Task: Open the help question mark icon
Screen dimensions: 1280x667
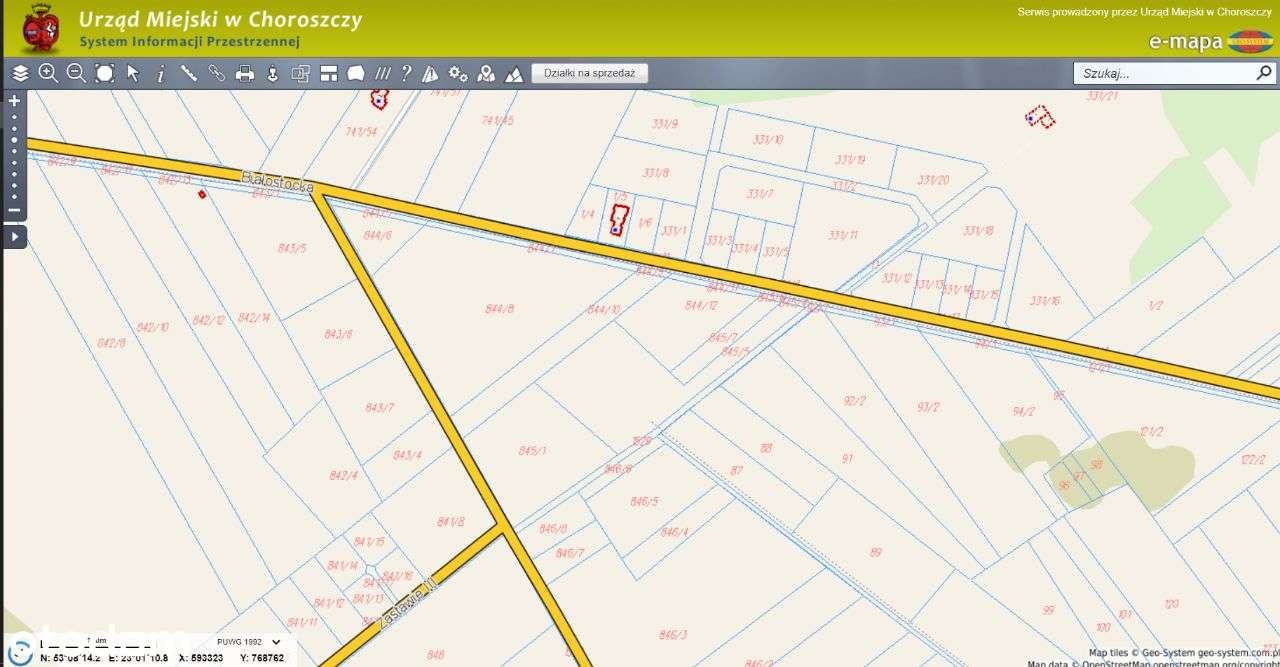Action: click(x=406, y=73)
